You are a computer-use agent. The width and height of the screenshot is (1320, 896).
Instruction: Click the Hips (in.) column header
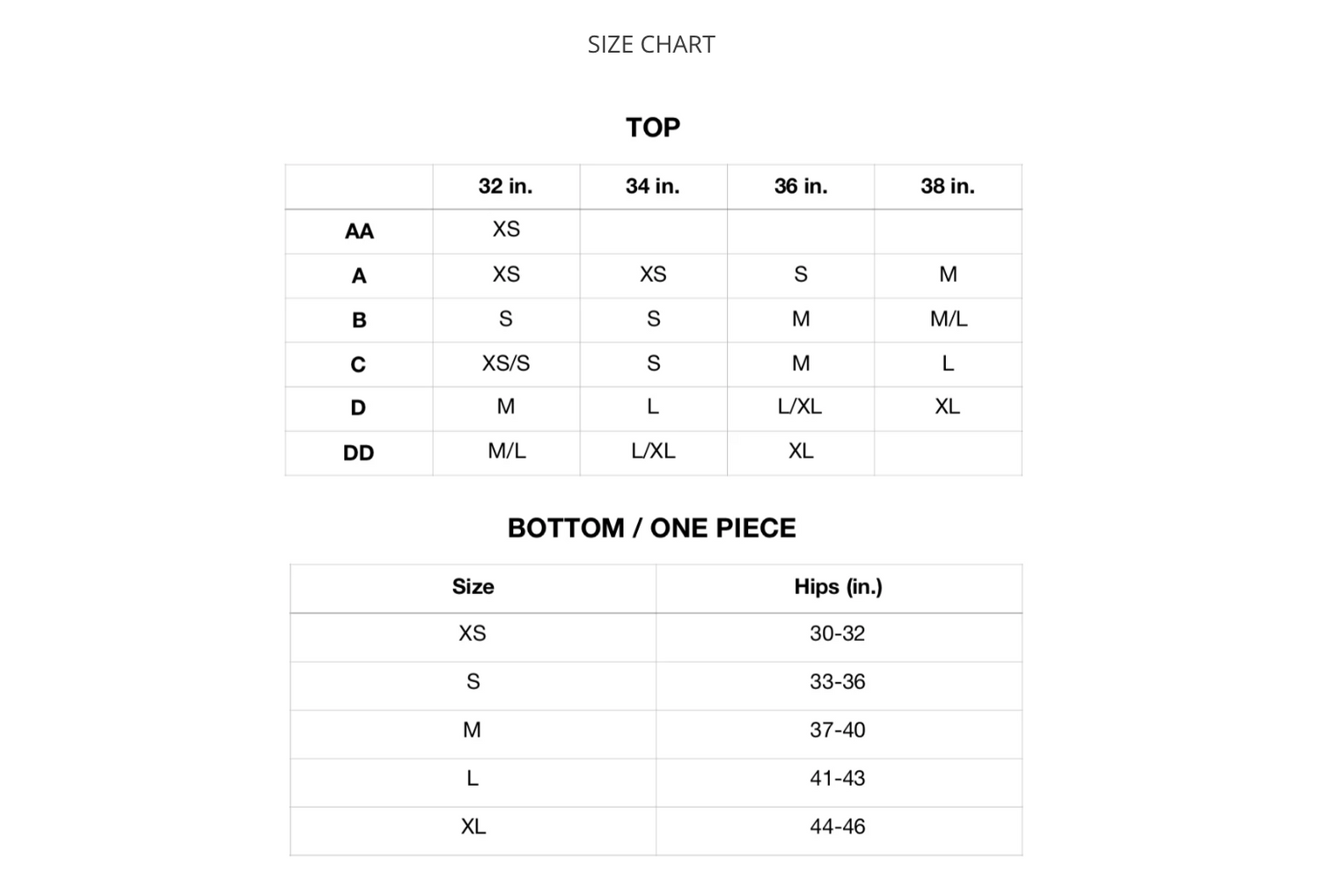pyautogui.click(x=838, y=587)
